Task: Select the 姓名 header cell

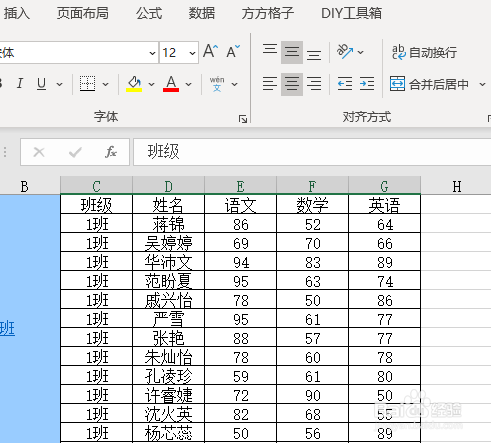Action: coord(168,204)
